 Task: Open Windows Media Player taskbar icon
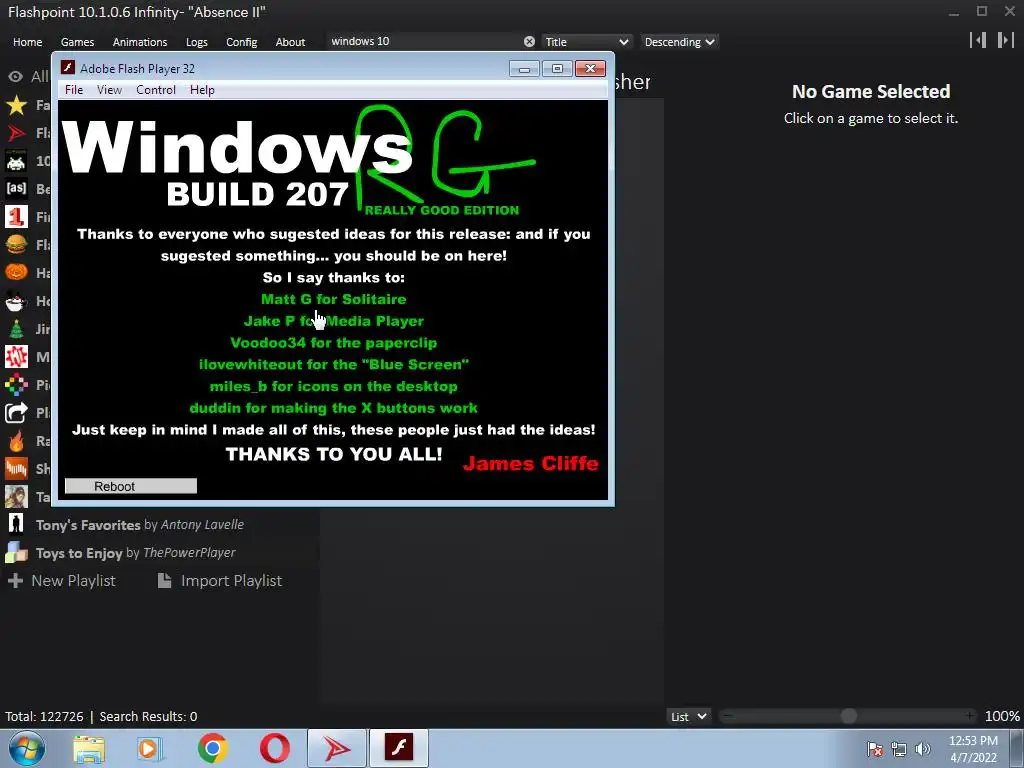click(150, 748)
